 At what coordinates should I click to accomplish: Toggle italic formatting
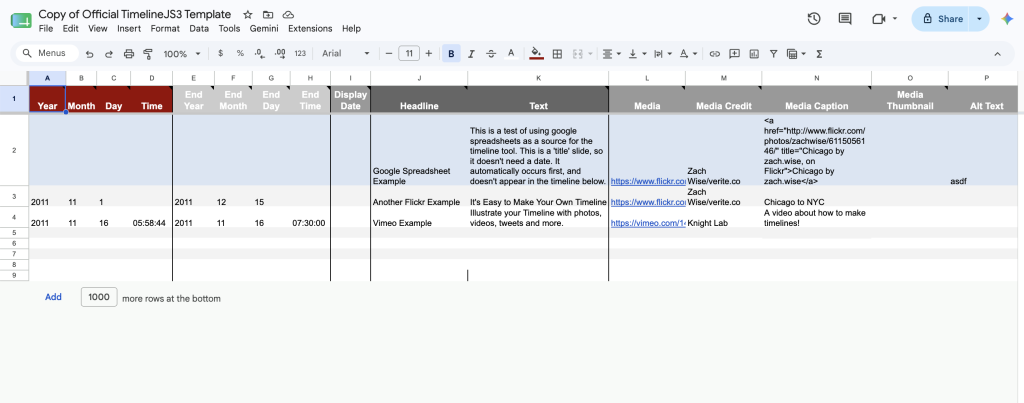tap(471, 54)
